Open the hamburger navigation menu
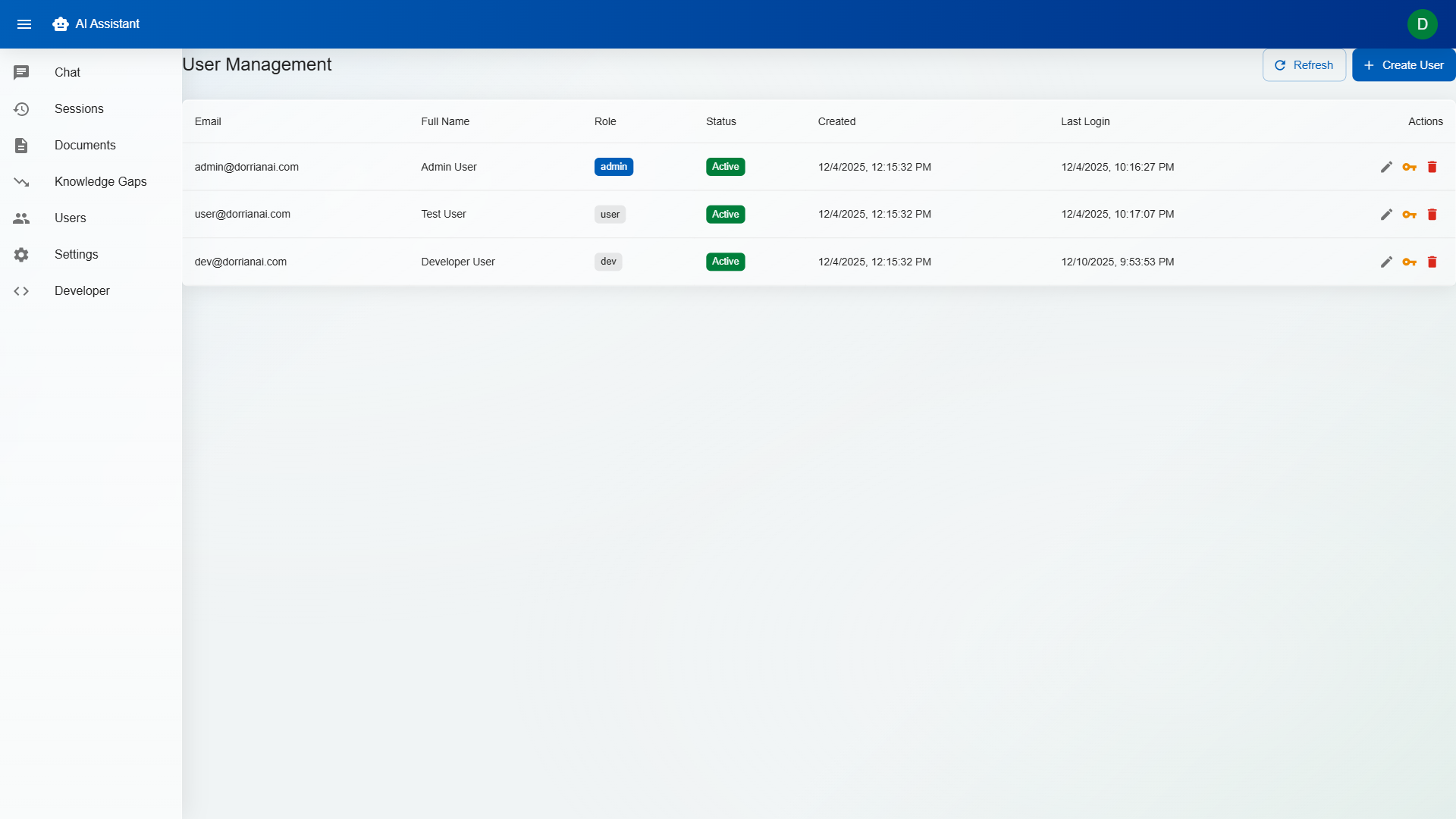The image size is (1456, 819). coord(24,24)
